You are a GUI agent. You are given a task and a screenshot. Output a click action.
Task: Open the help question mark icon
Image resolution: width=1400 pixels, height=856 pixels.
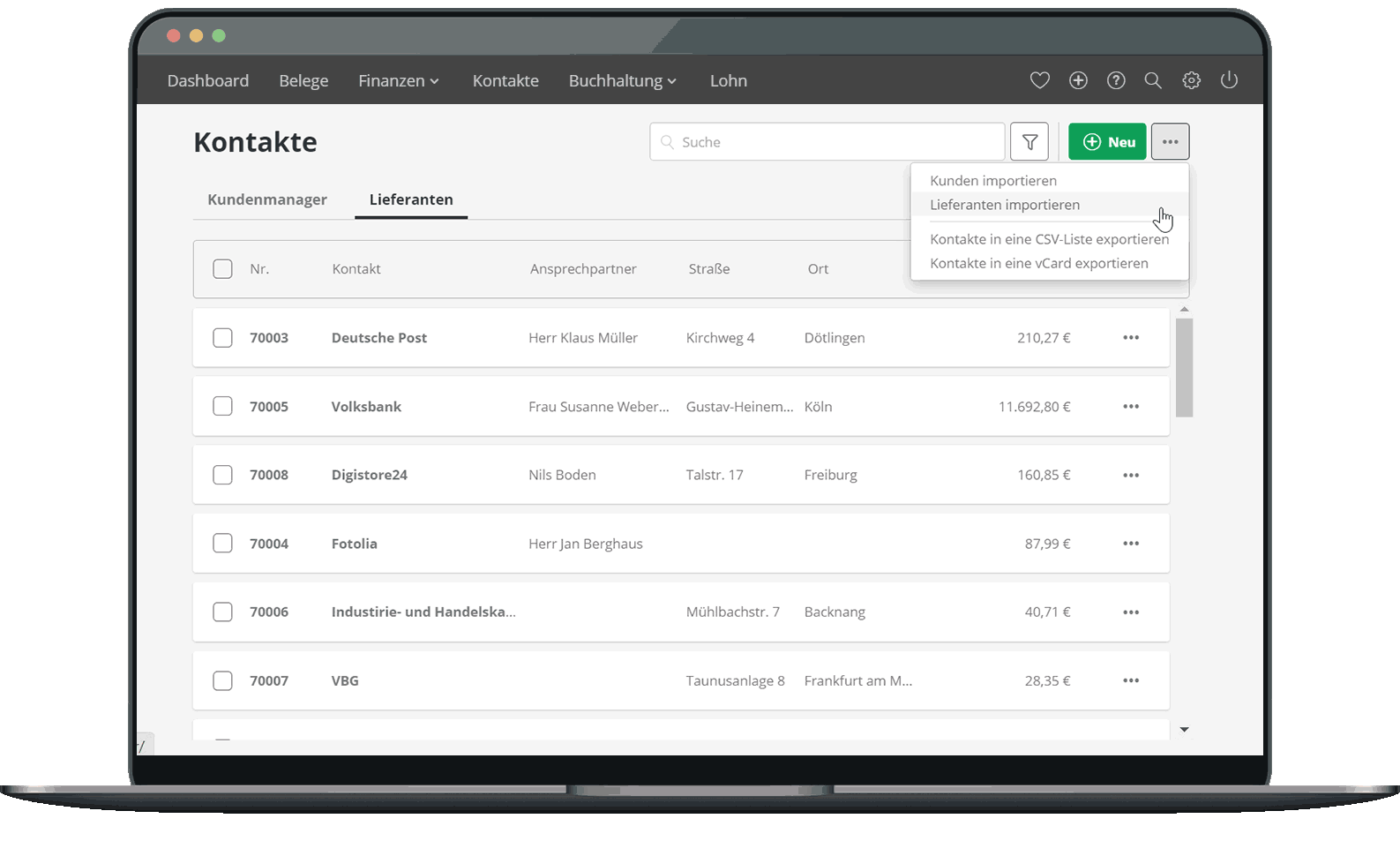(x=1116, y=80)
